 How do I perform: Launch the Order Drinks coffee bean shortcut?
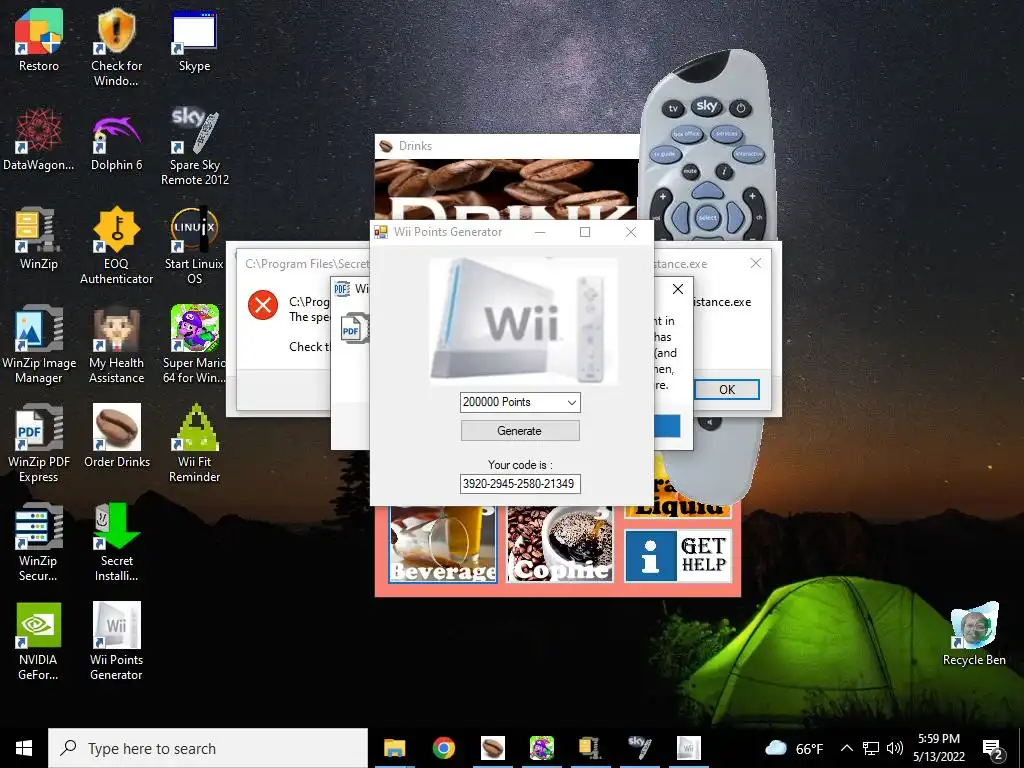[x=116, y=436]
